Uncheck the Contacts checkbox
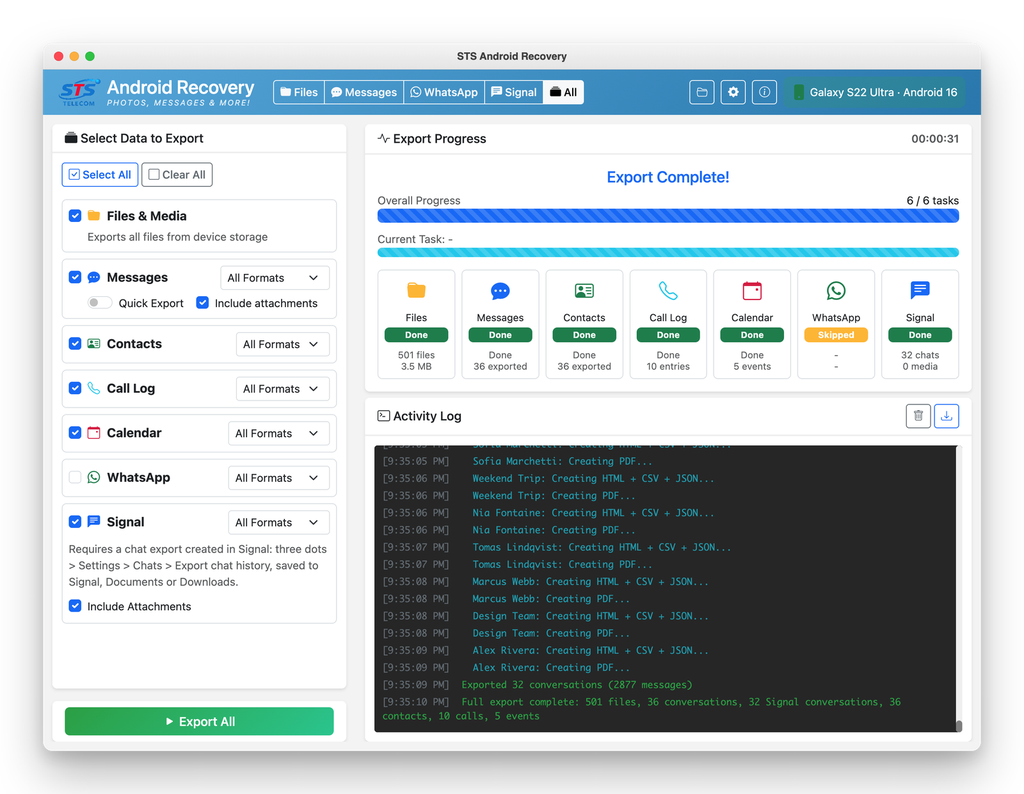The image size is (1024, 794). click(75, 343)
